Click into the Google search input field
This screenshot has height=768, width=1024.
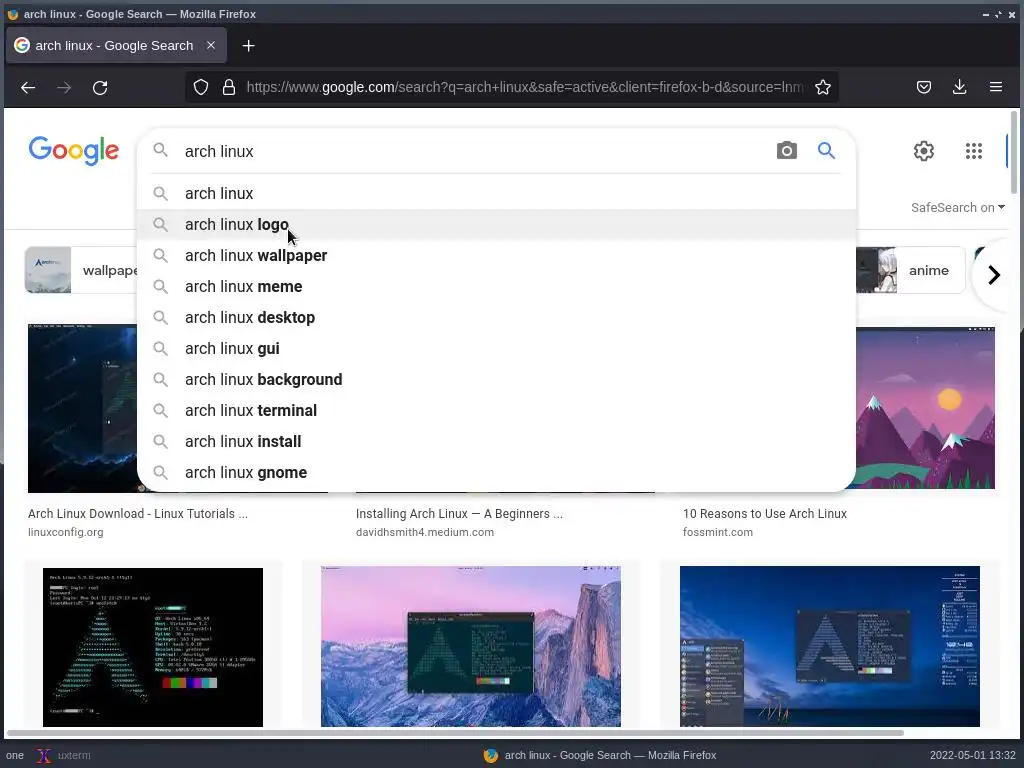tap(473, 152)
